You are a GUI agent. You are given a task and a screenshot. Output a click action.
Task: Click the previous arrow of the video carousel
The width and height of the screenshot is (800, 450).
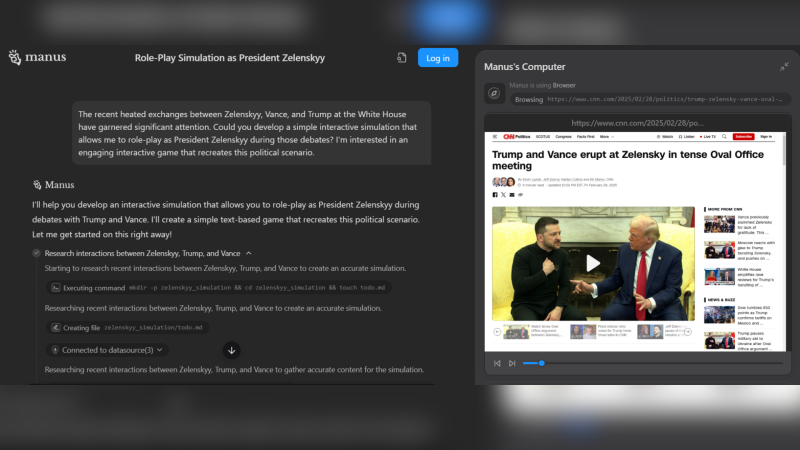click(497, 332)
